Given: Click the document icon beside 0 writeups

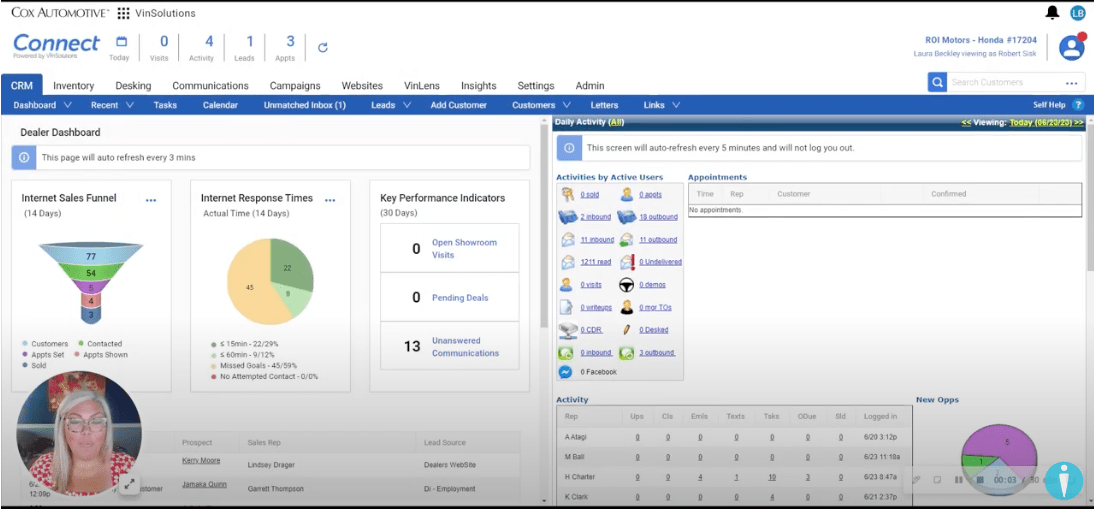Looking at the screenshot, I should point(567,307).
